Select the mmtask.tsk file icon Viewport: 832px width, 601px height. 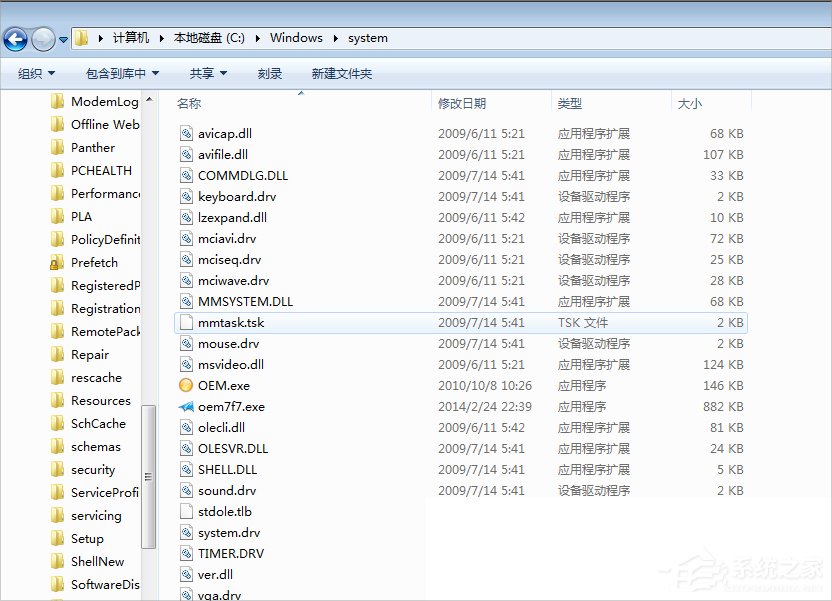(x=187, y=322)
